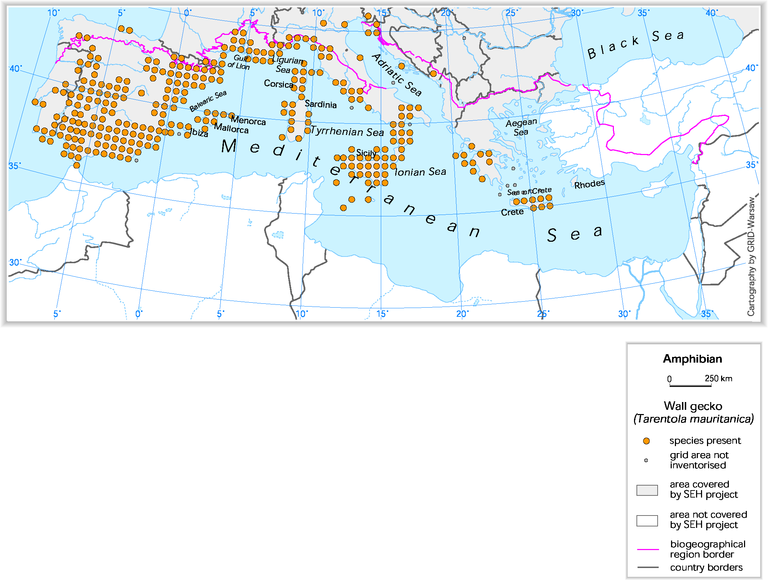Click the orange 'species present' legend dot
Image resolution: width=768 pixels, height=580 pixels.
pos(647,441)
